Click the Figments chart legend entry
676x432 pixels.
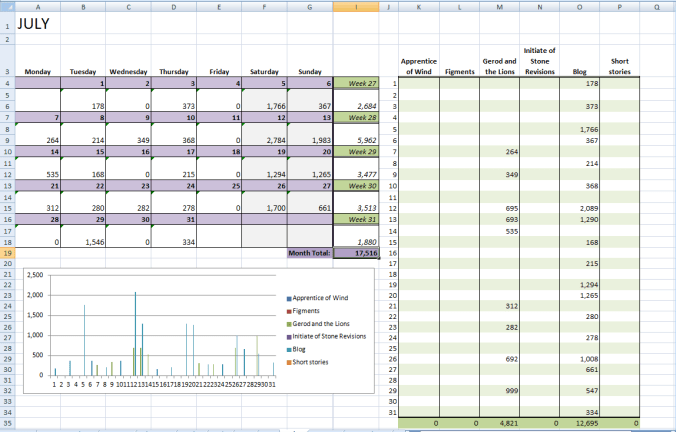tap(304, 311)
